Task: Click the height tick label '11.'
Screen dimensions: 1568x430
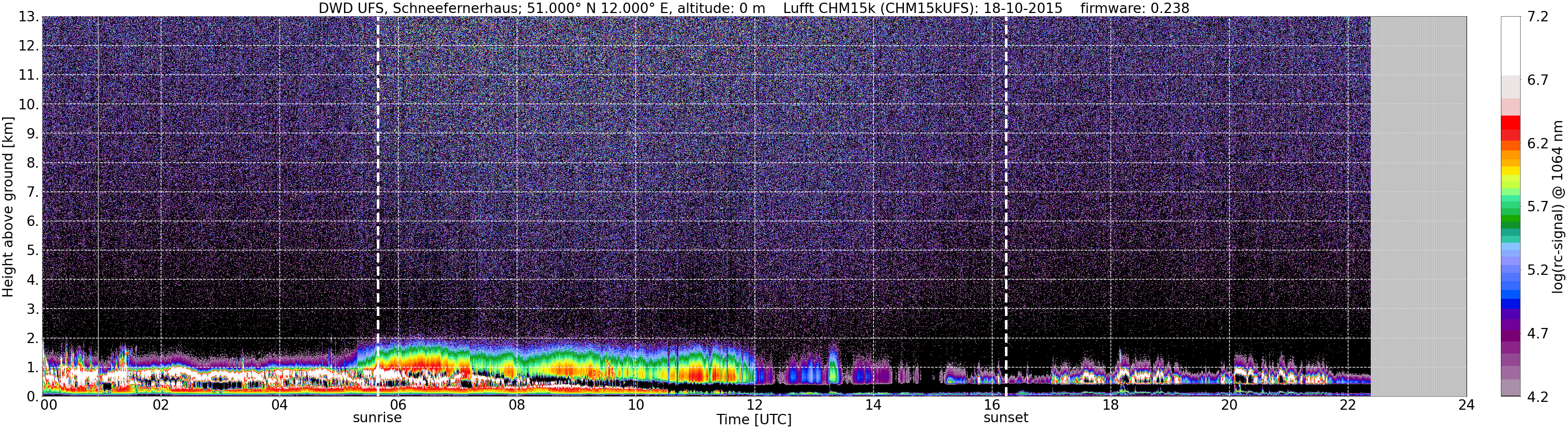Action: click(x=29, y=75)
